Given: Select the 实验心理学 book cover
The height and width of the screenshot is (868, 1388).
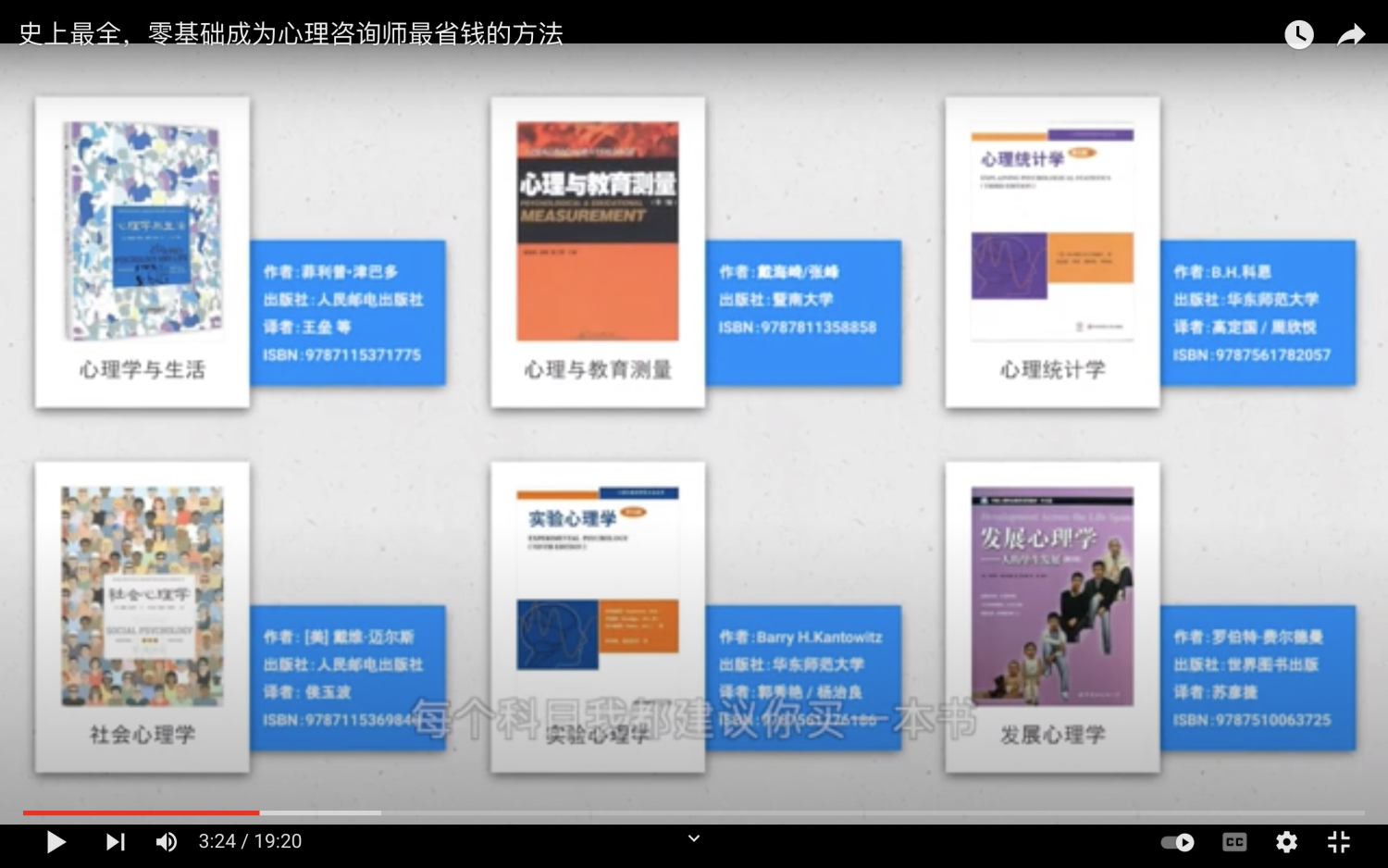Looking at the screenshot, I should pos(597,578).
